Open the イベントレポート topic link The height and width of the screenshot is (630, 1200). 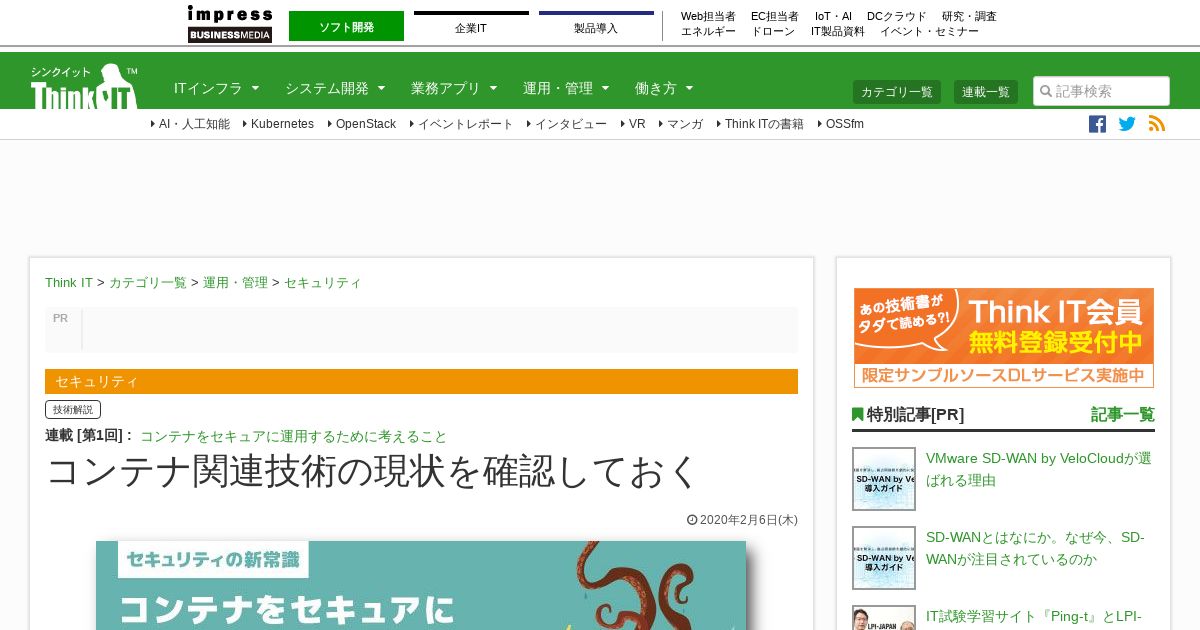465,124
